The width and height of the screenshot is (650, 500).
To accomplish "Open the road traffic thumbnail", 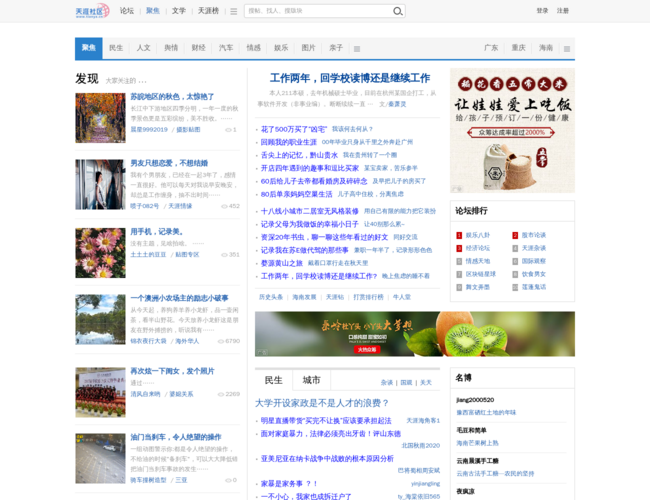I will click(100, 459).
